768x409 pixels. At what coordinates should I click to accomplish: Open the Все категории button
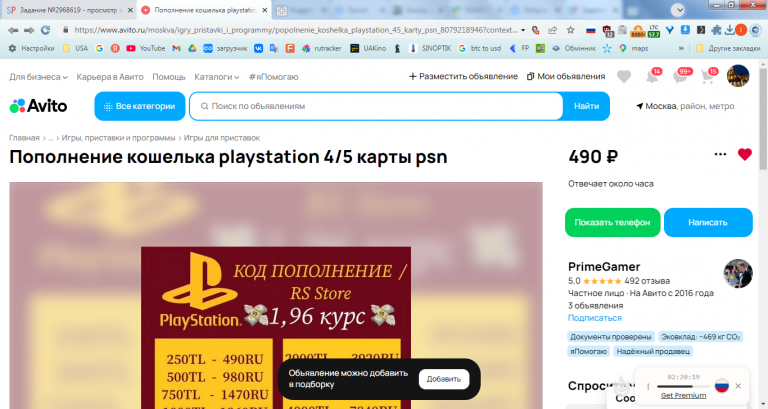click(x=140, y=106)
